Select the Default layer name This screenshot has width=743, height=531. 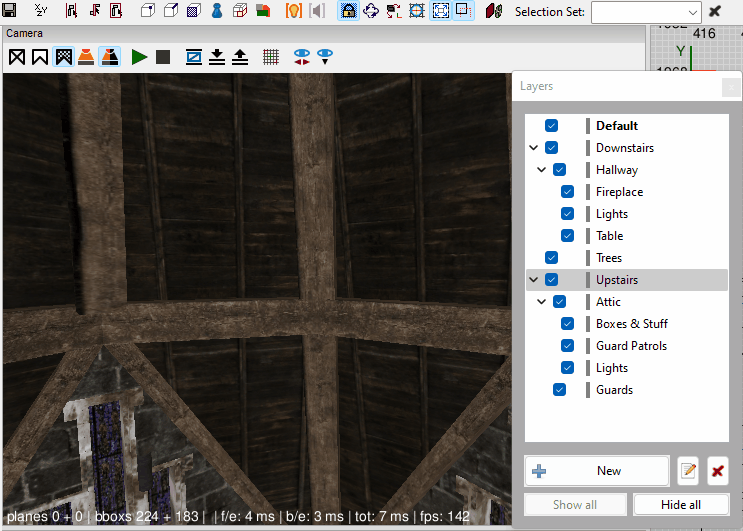coord(617,126)
